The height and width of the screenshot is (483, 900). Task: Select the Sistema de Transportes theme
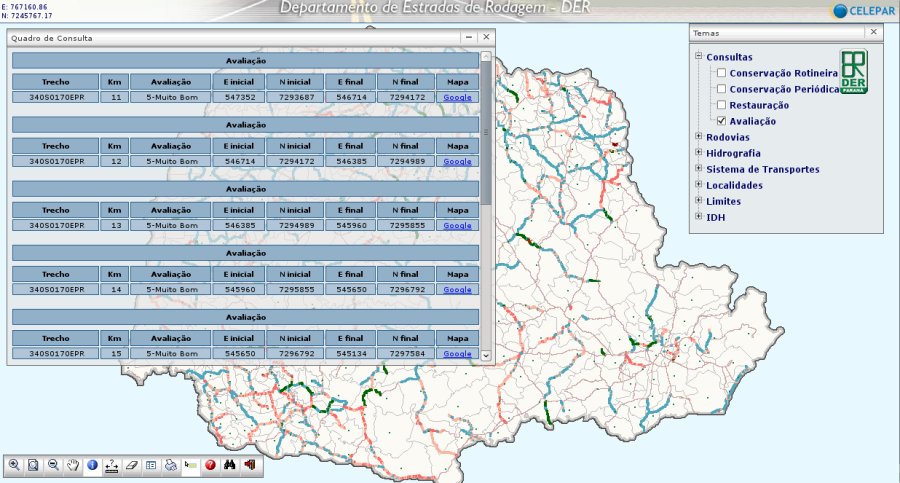point(762,169)
